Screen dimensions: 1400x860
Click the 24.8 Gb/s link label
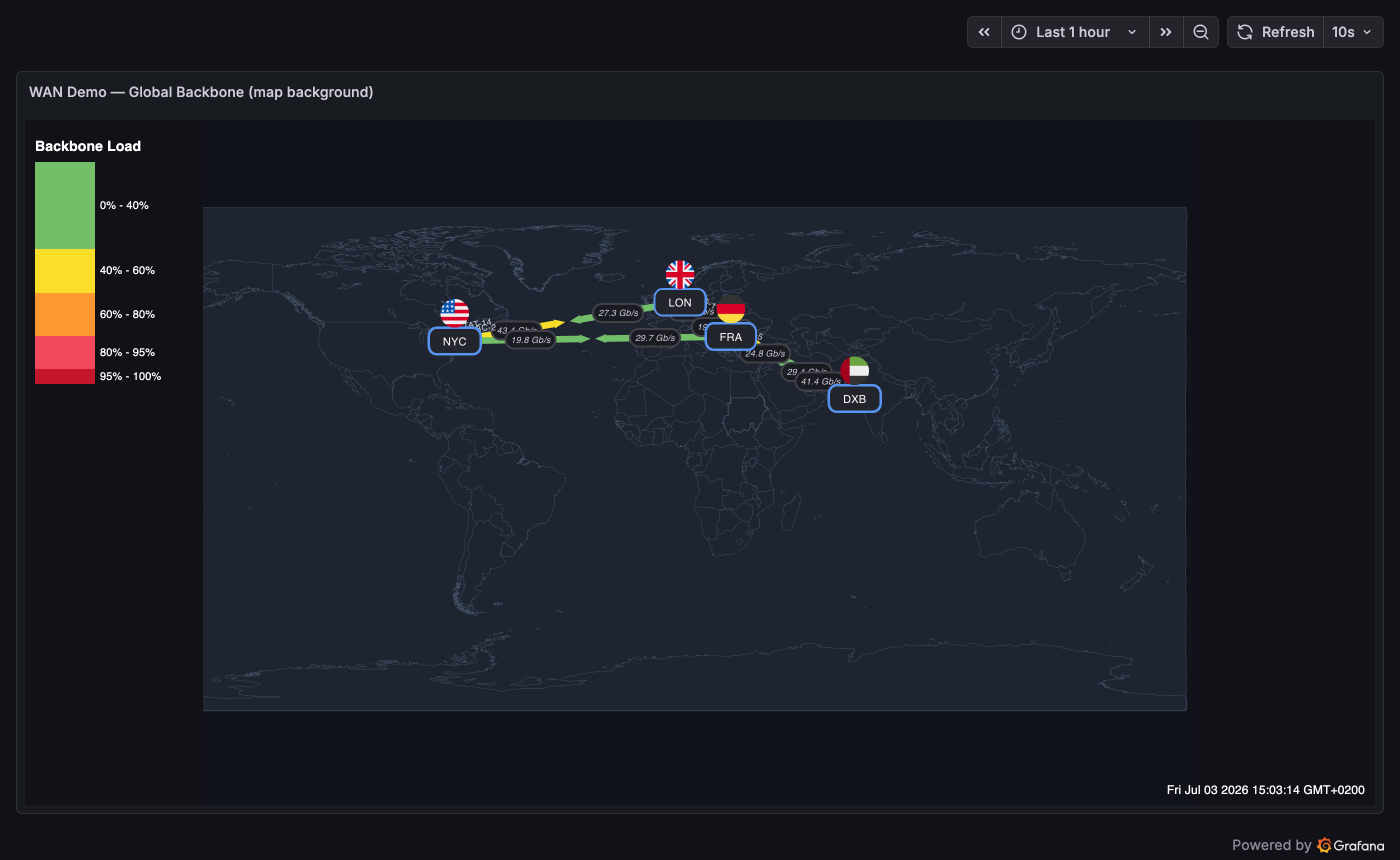(765, 353)
